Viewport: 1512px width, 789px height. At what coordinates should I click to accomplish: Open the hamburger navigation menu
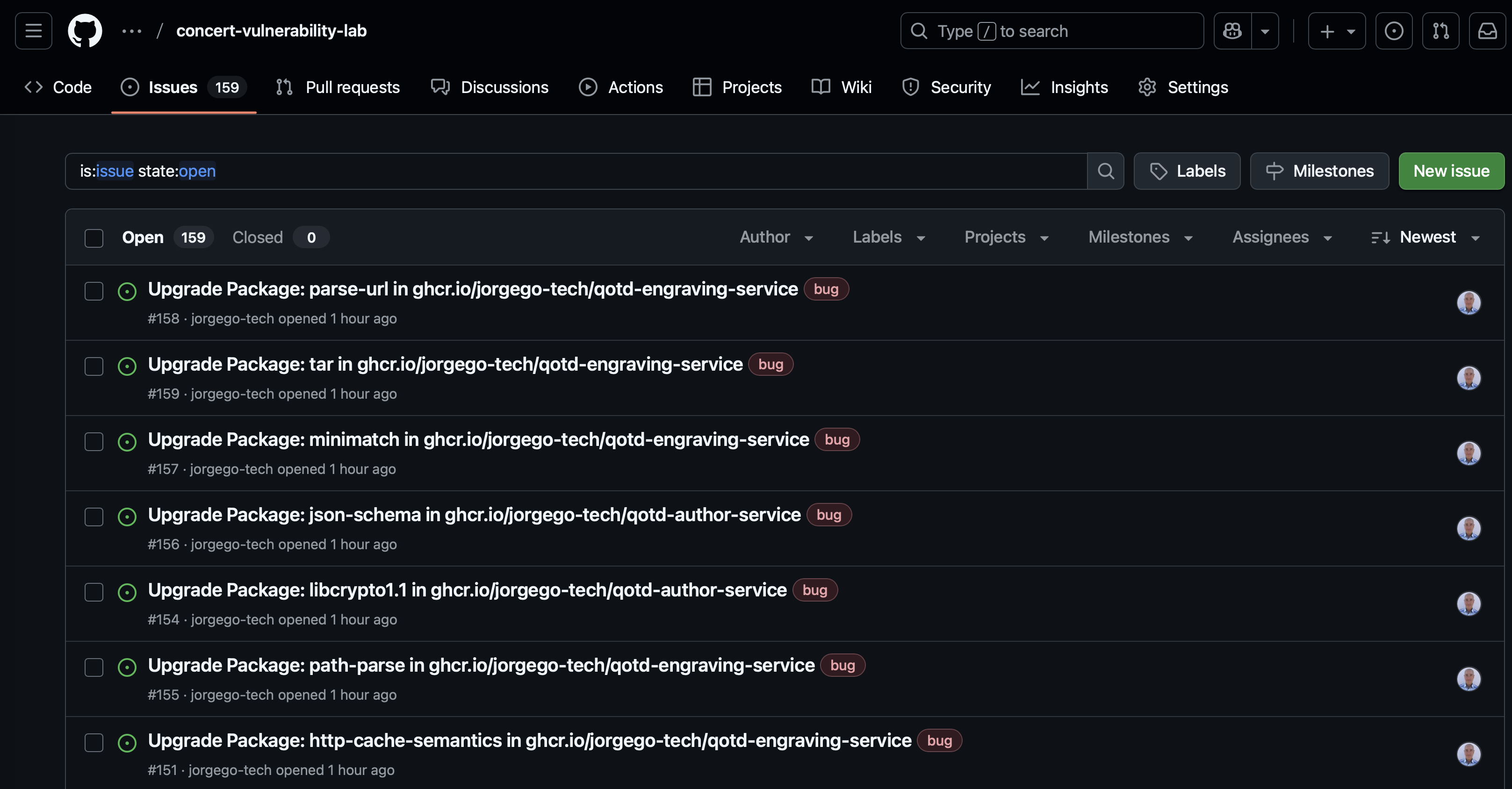click(34, 30)
